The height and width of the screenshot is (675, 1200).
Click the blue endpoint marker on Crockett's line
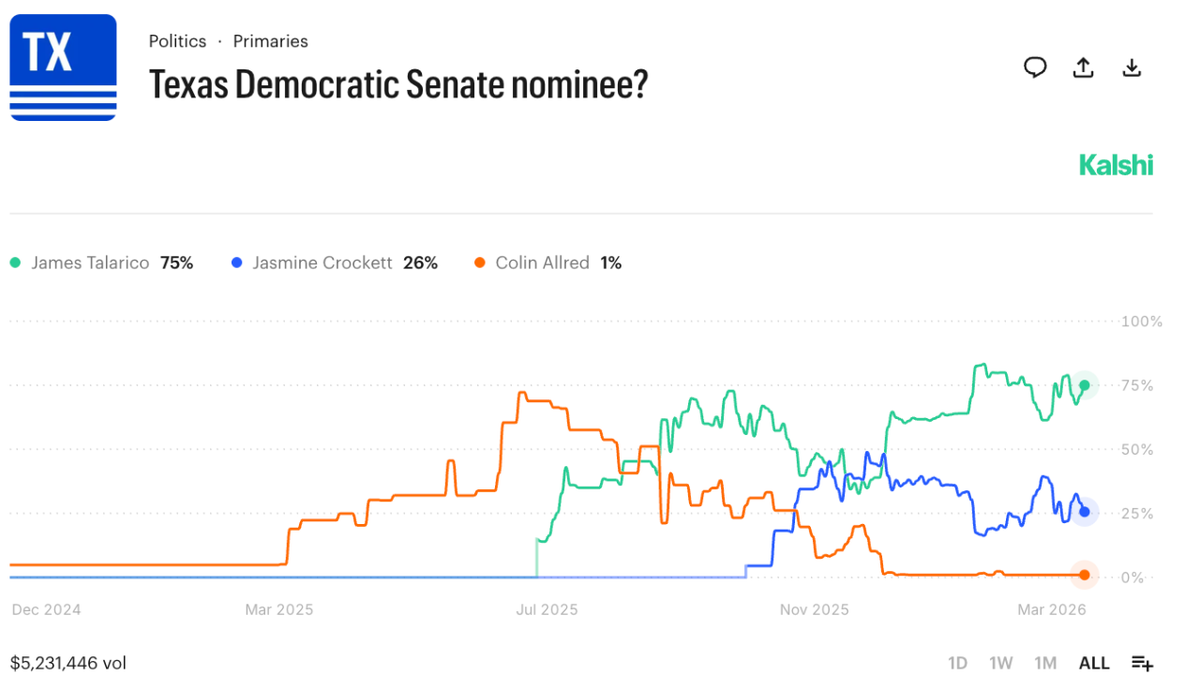click(x=1084, y=512)
